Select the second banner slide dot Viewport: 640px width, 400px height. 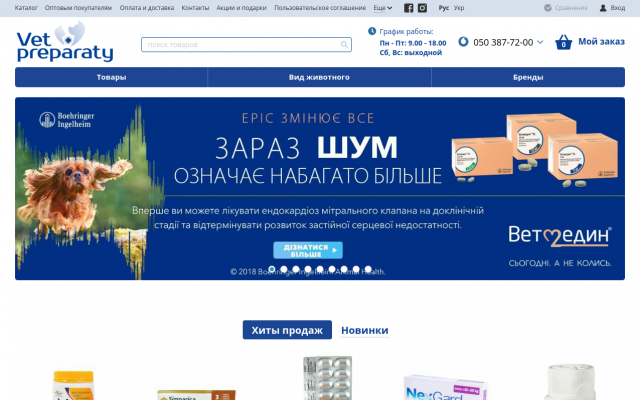284,269
